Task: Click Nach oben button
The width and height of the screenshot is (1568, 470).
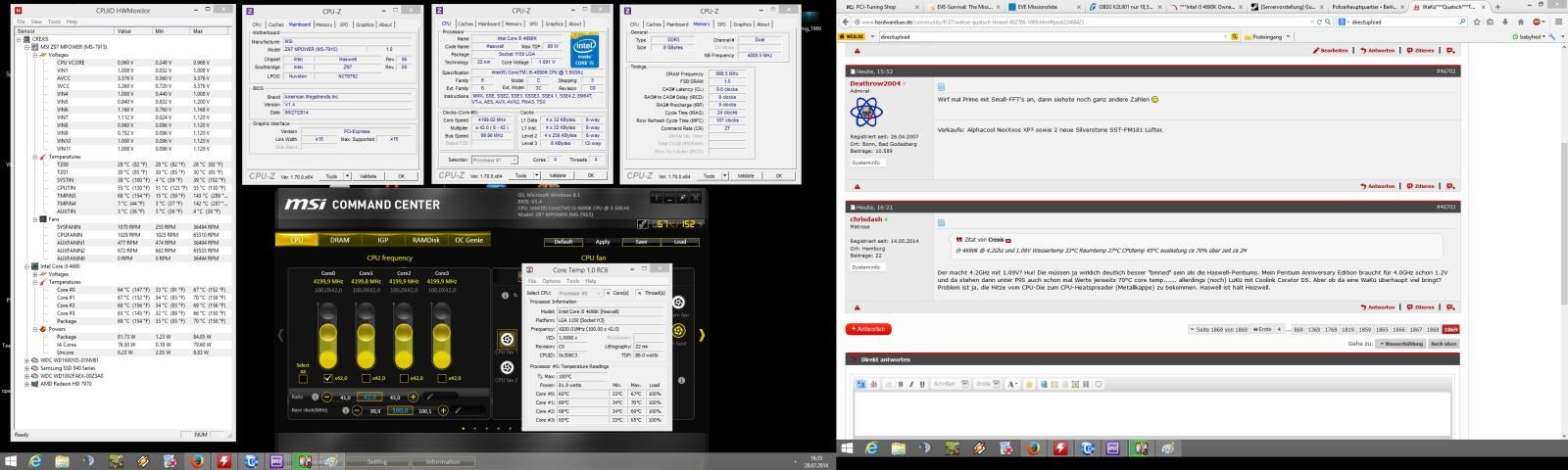Action: 1443,344
